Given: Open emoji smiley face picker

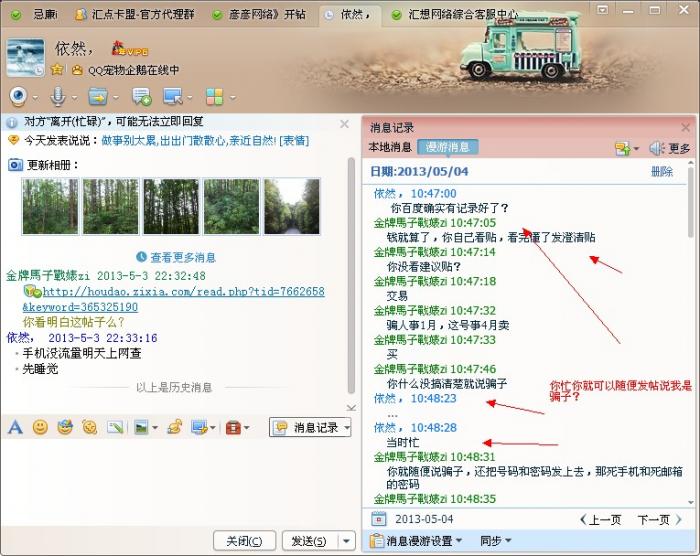Looking at the screenshot, I should 40,427.
